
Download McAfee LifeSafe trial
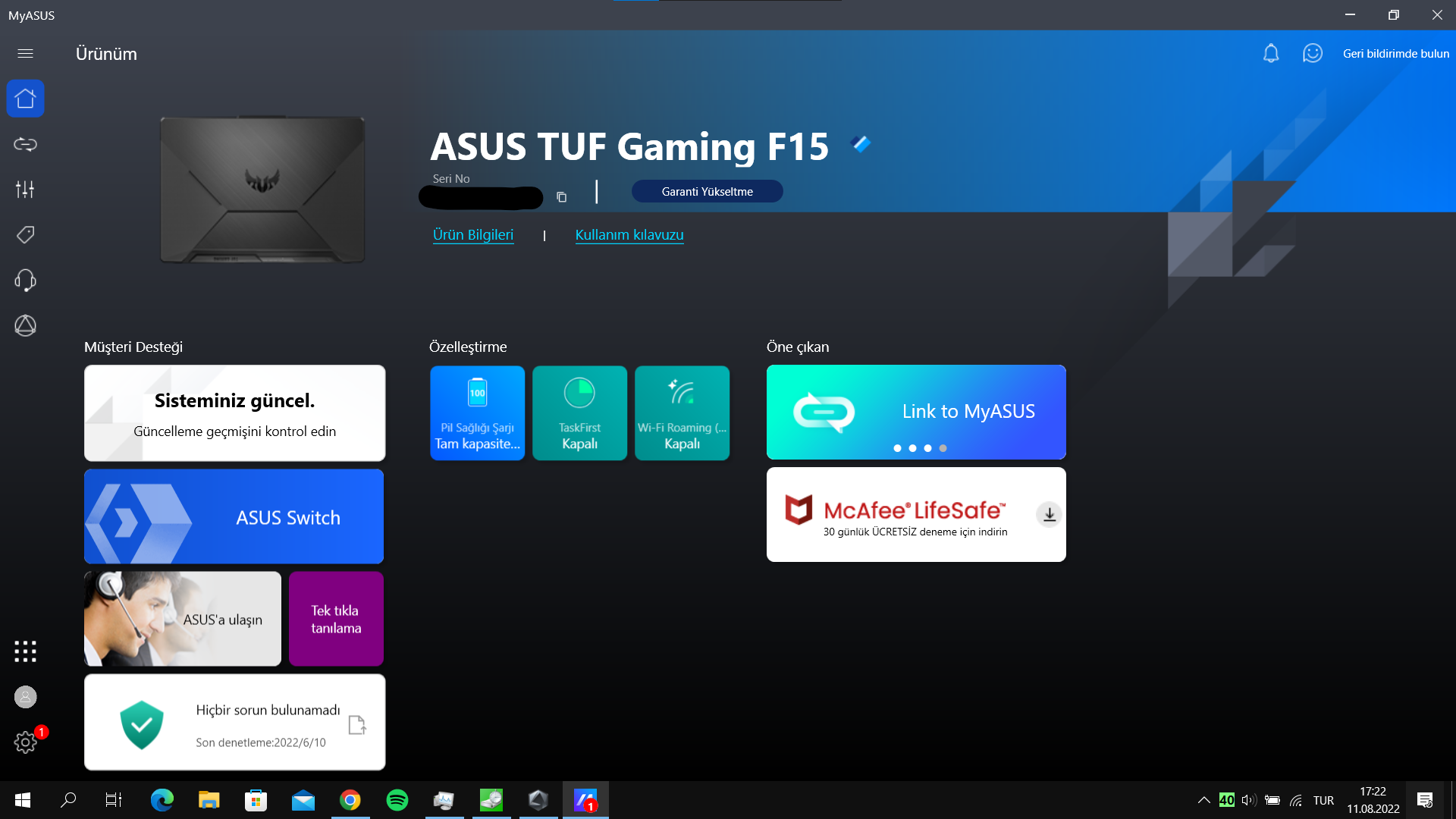click(1049, 515)
